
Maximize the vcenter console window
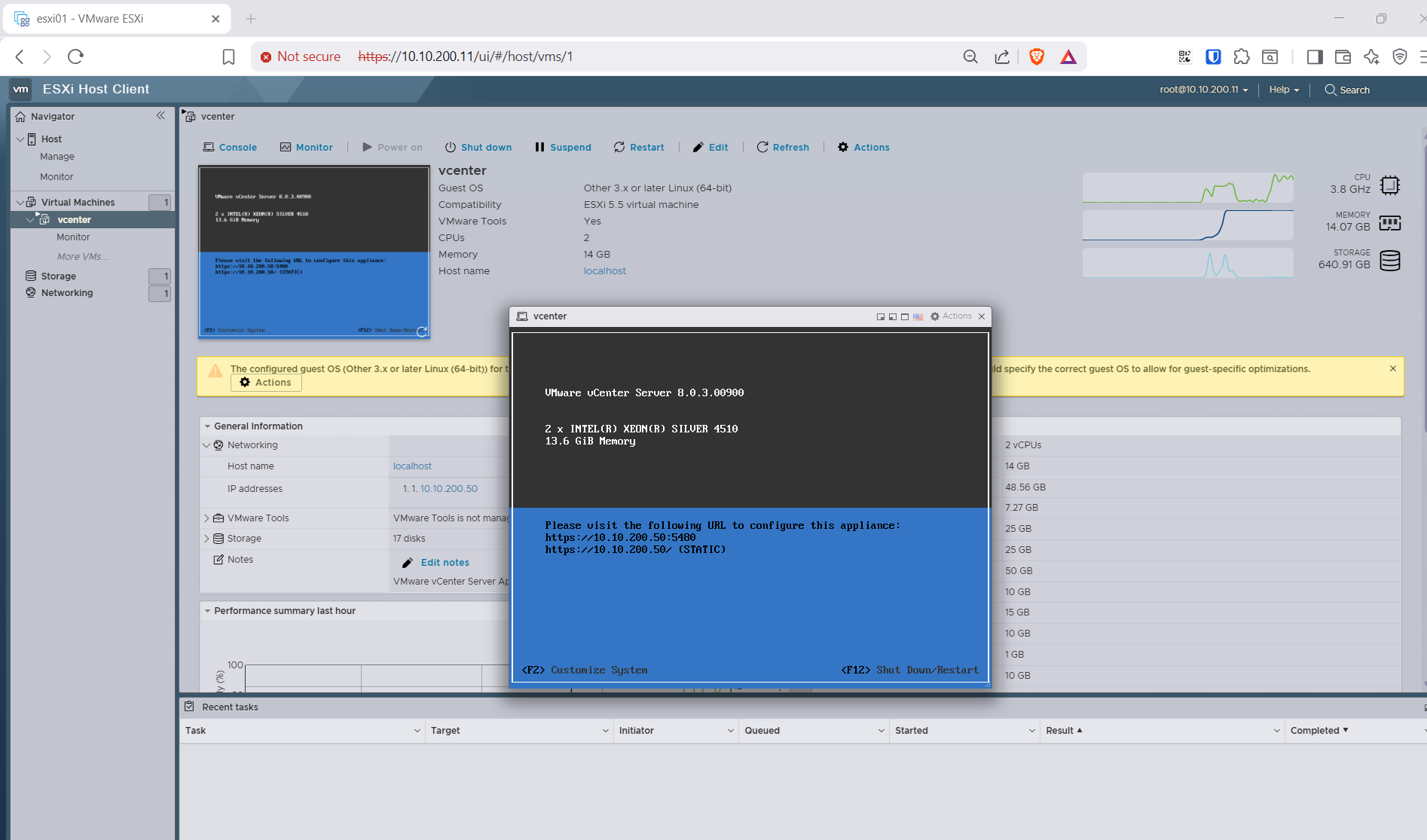[x=905, y=316]
